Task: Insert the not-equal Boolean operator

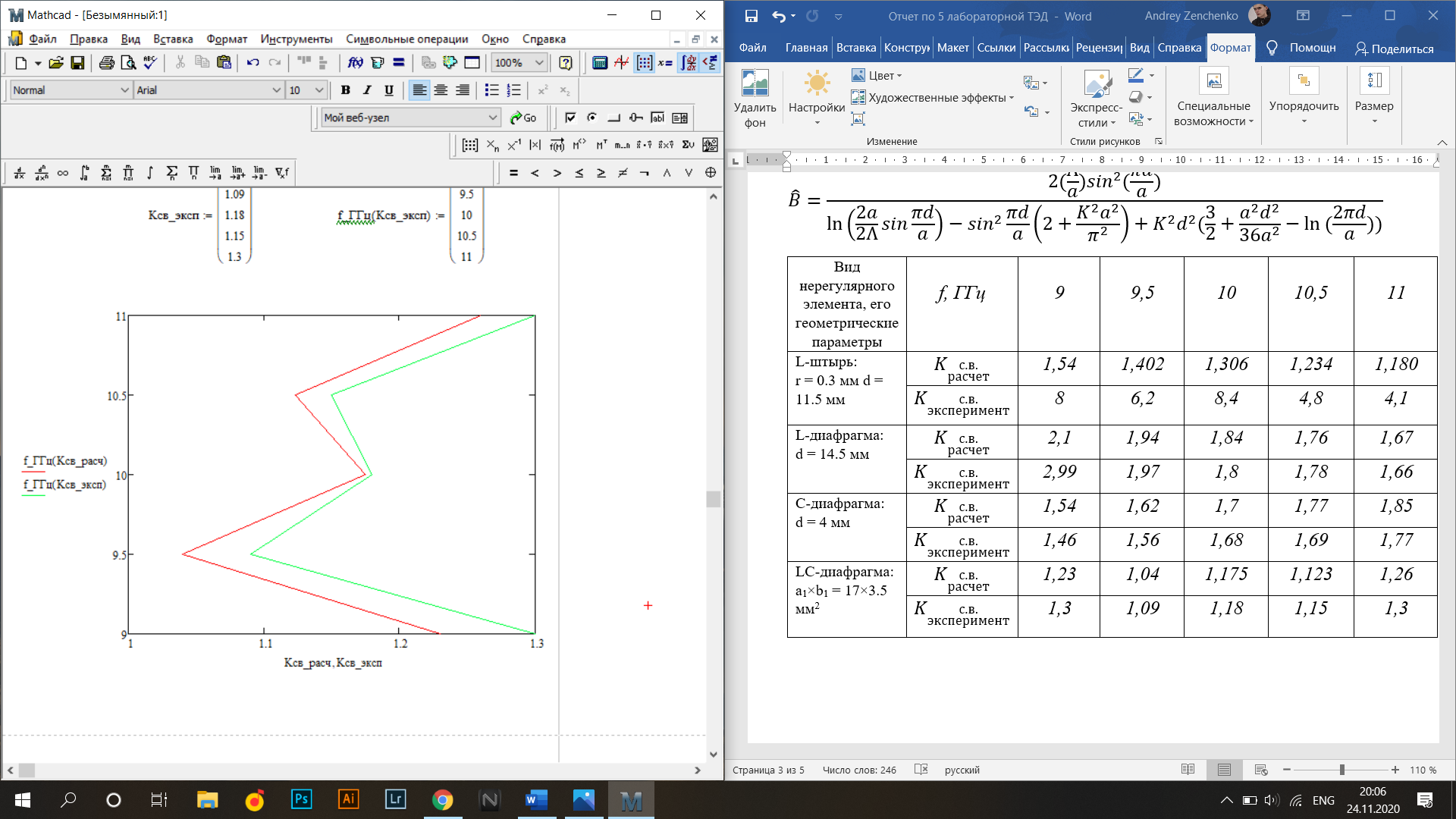Action: click(x=623, y=173)
